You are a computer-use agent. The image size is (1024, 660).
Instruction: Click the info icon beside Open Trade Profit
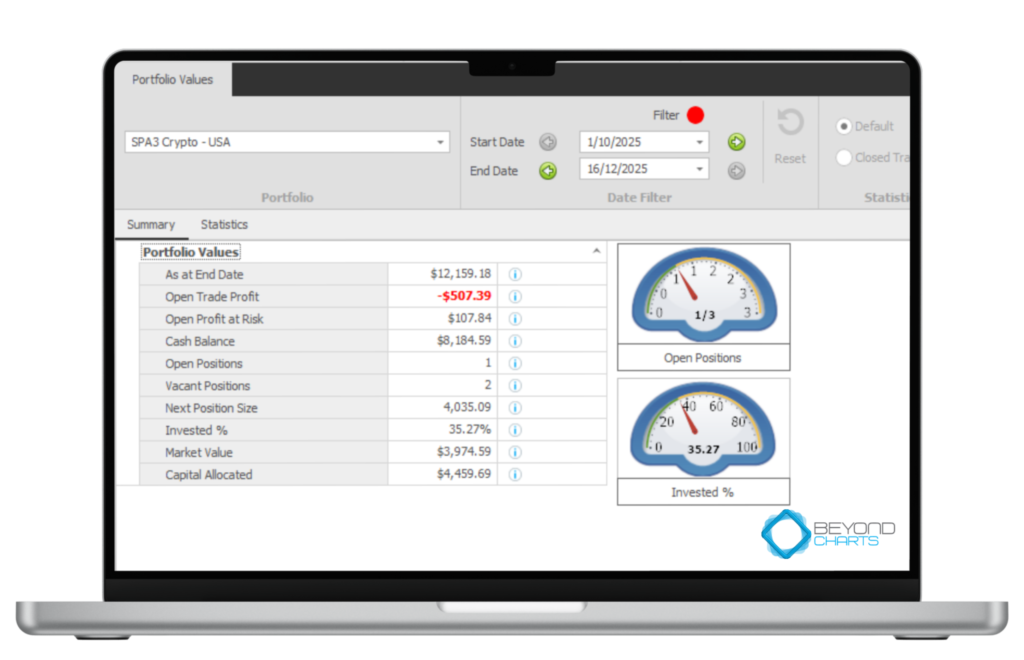coord(516,297)
